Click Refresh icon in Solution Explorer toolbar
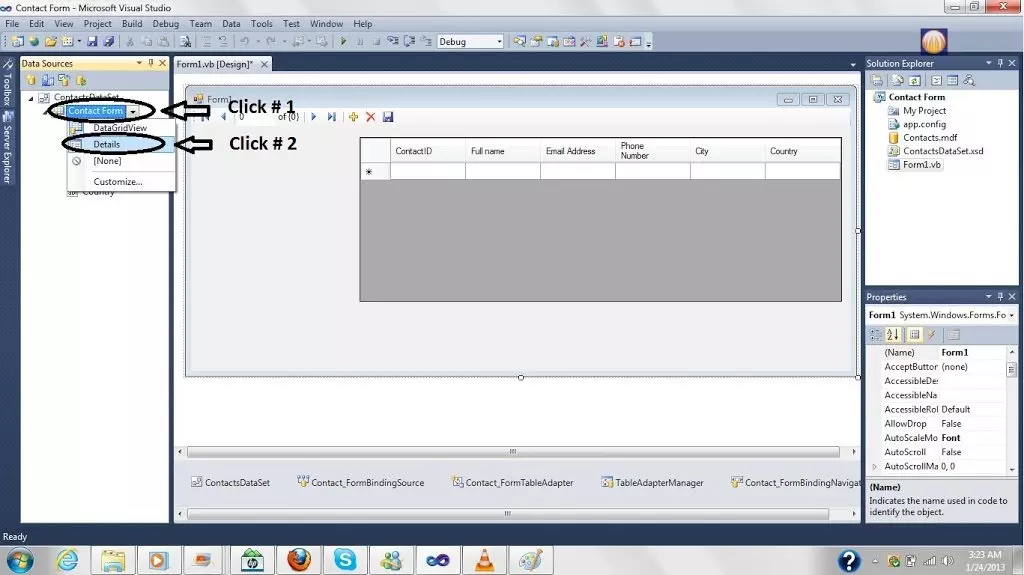The image size is (1024, 575). click(x=915, y=80)
